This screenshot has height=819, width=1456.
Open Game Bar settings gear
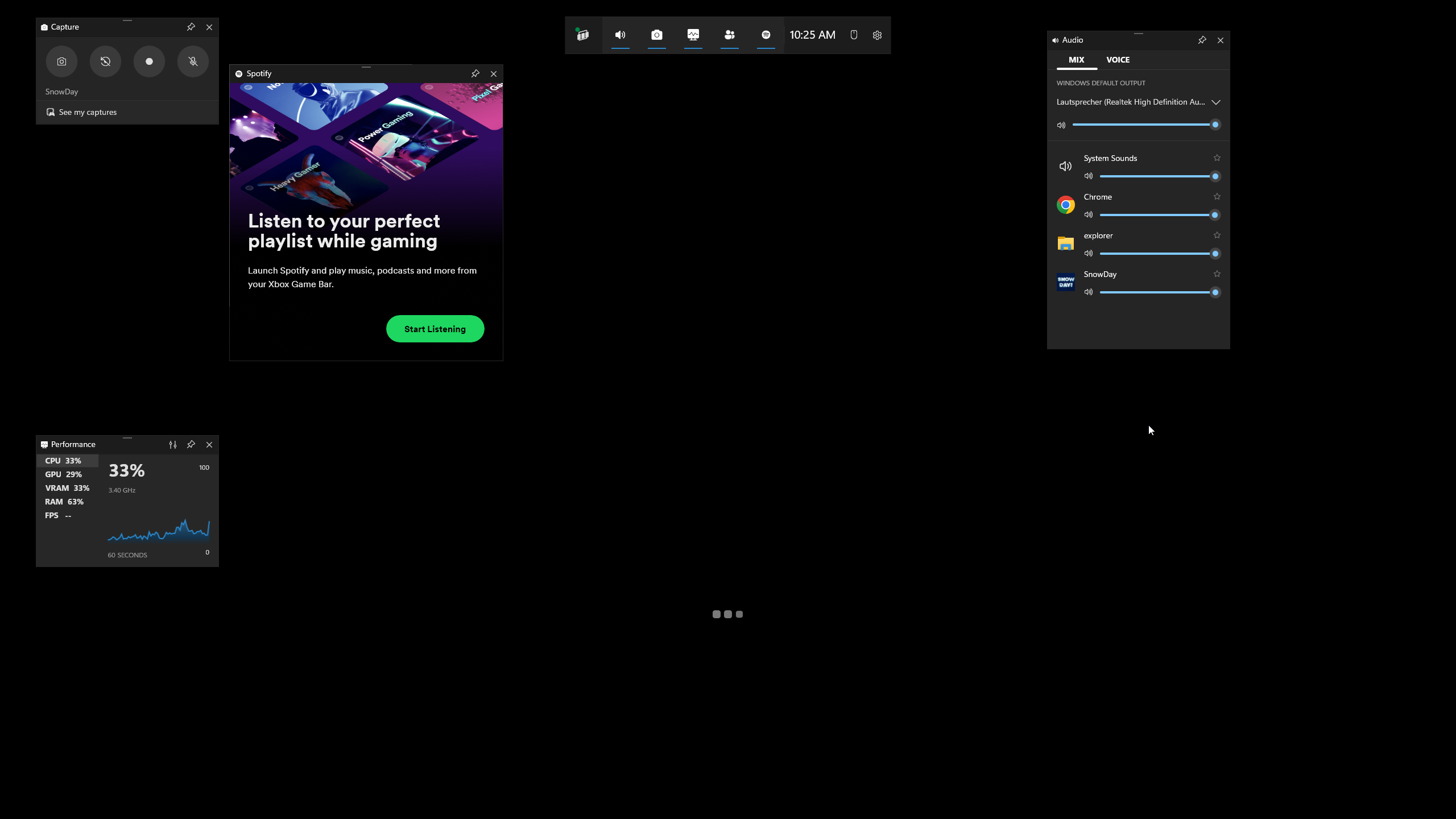pyautogui.click(x=877, y=35)
